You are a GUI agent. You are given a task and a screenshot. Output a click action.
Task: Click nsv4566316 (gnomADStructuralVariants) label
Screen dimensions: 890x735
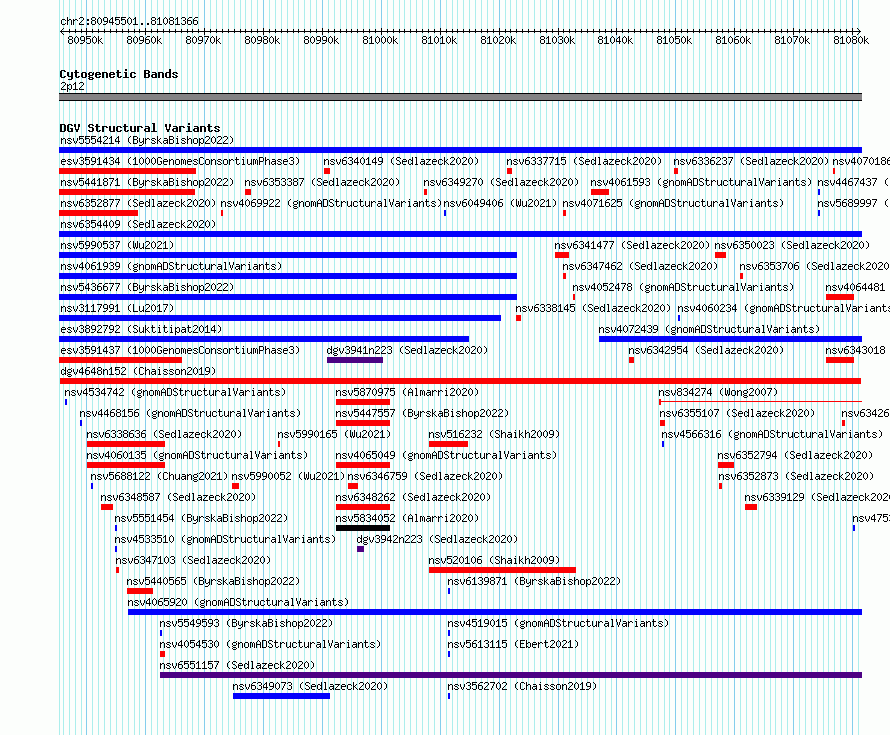tap(772, 434)
